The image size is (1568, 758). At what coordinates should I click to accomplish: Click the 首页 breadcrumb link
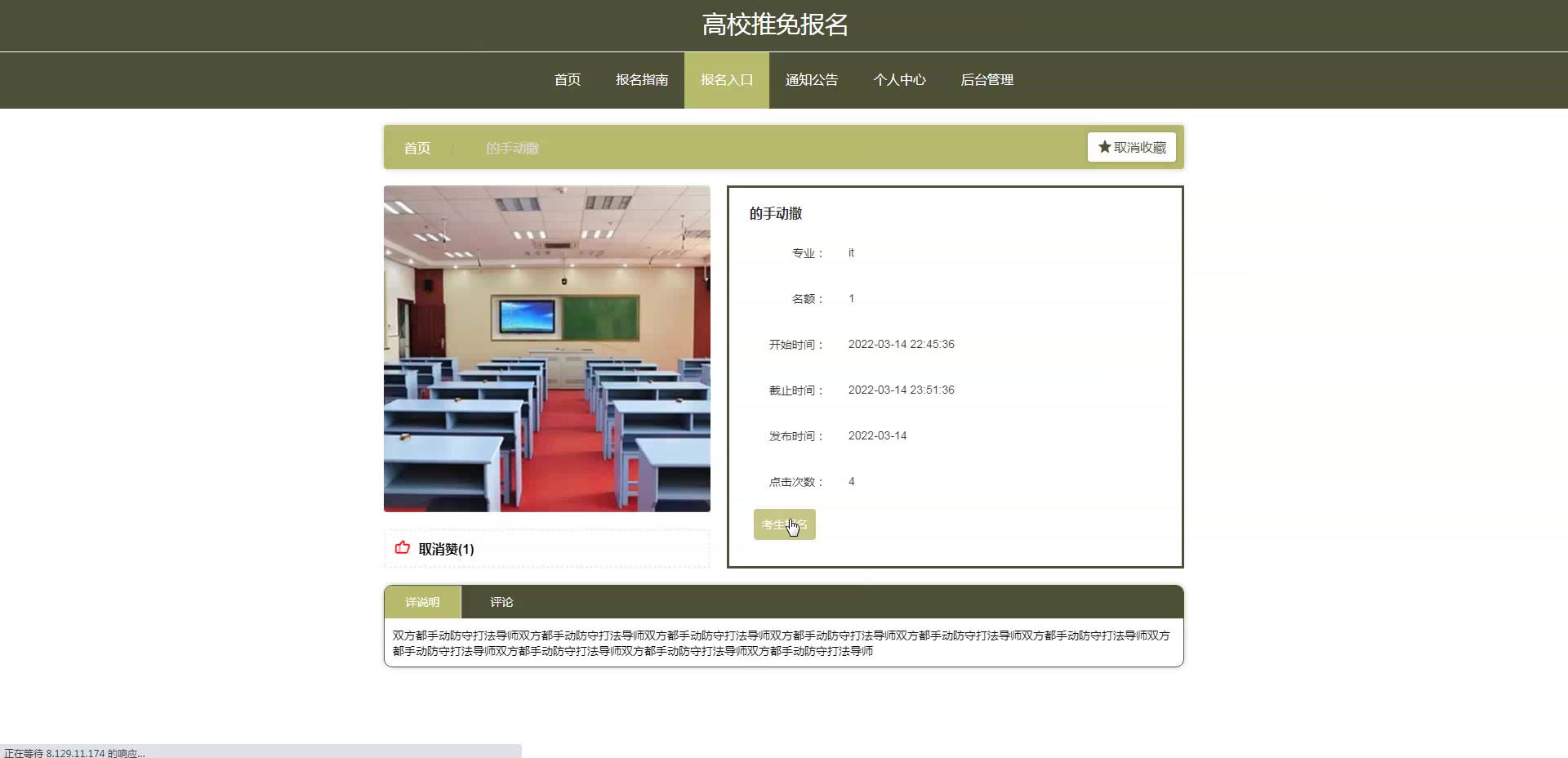coord(416,148)
